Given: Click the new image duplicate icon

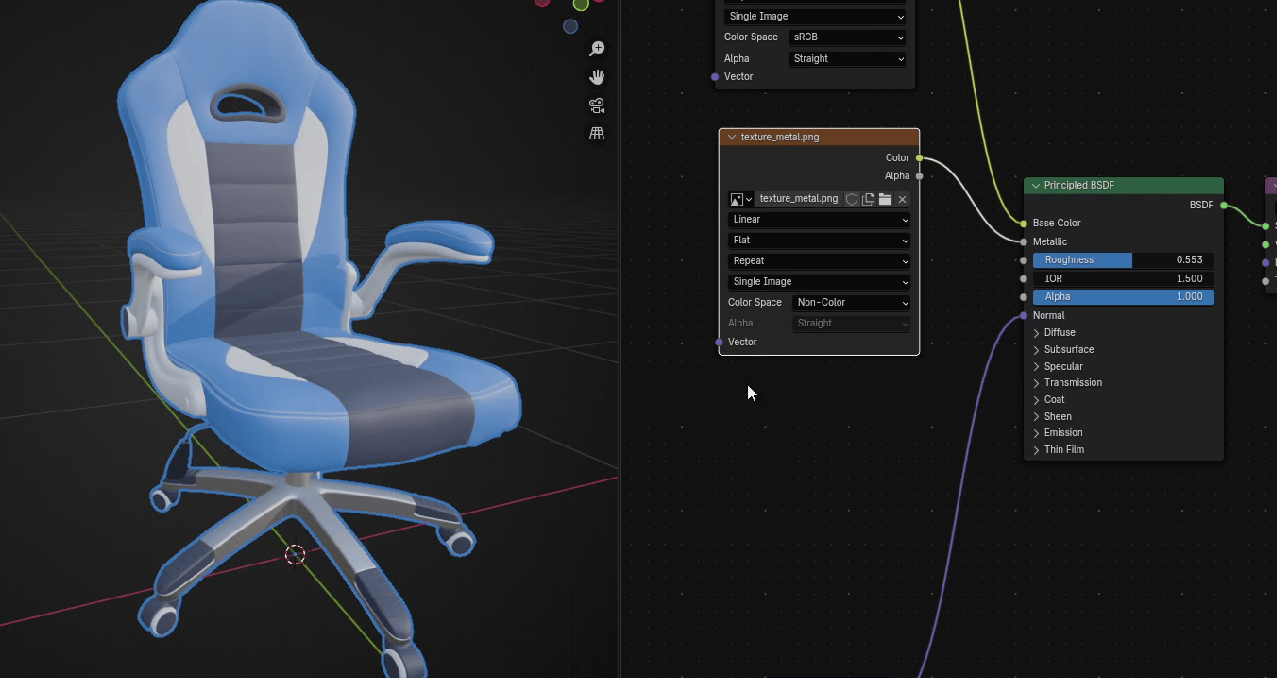Looking at the screenshot, I should click(x=868, y=199).
